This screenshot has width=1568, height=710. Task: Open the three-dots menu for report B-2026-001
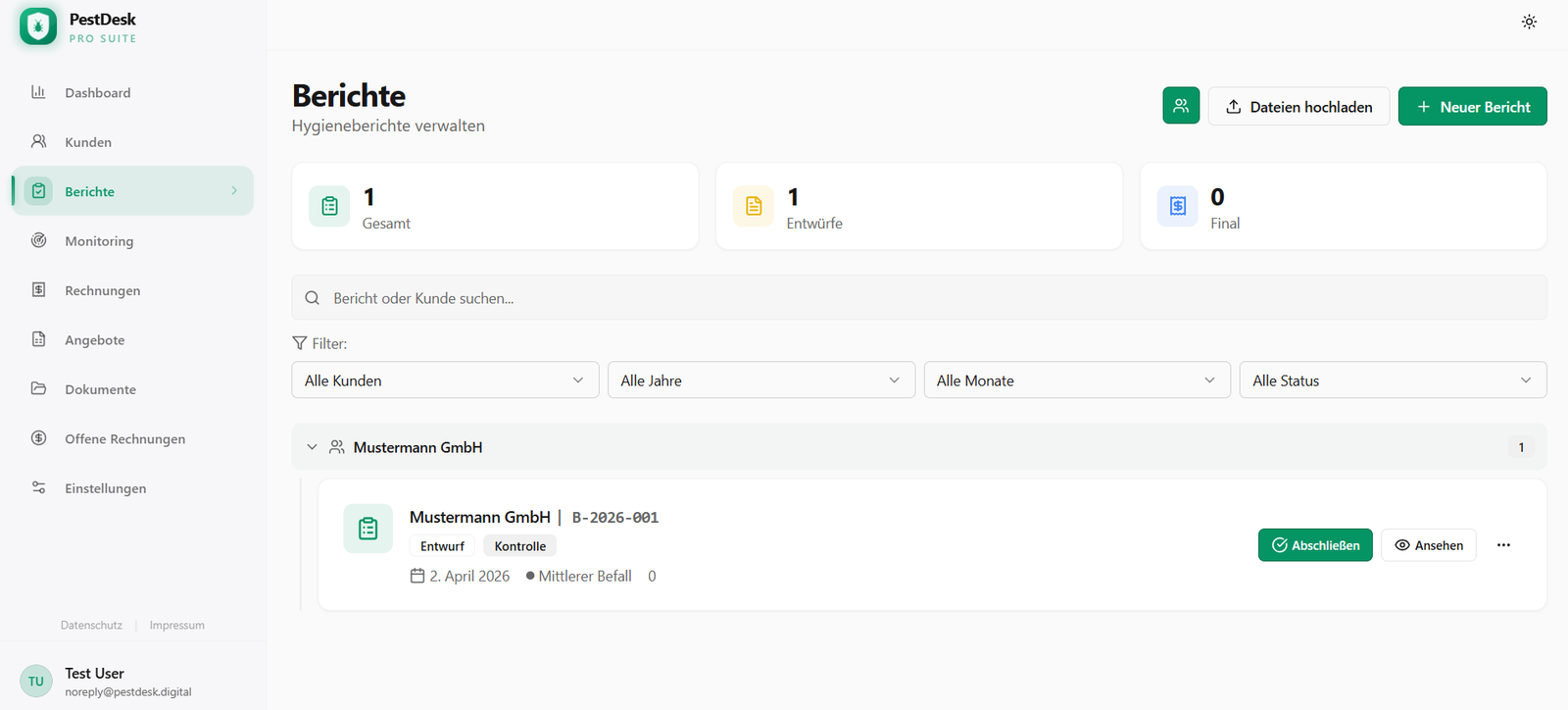click(1503, 545)
